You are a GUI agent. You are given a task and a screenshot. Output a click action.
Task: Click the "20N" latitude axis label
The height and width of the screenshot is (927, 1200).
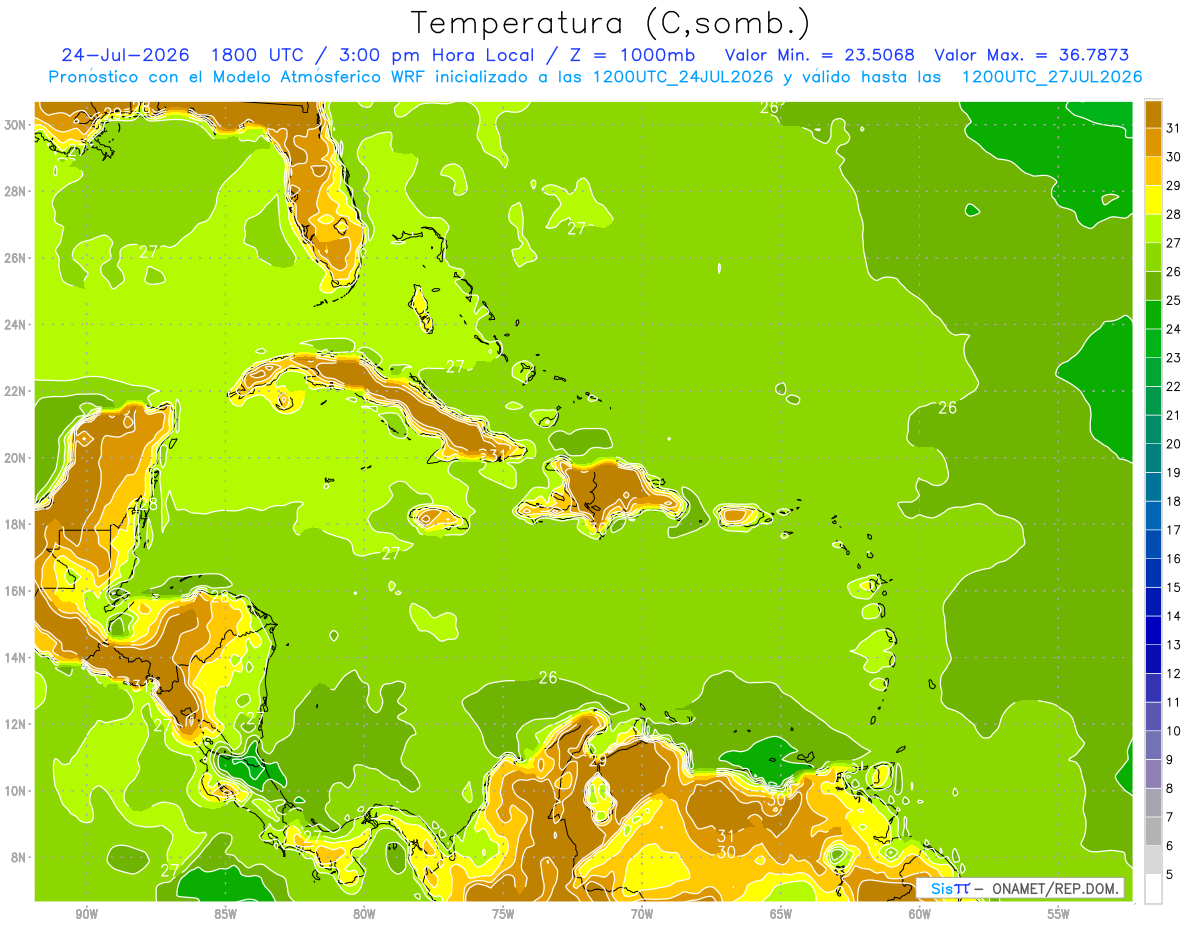[x=16, y=457]
